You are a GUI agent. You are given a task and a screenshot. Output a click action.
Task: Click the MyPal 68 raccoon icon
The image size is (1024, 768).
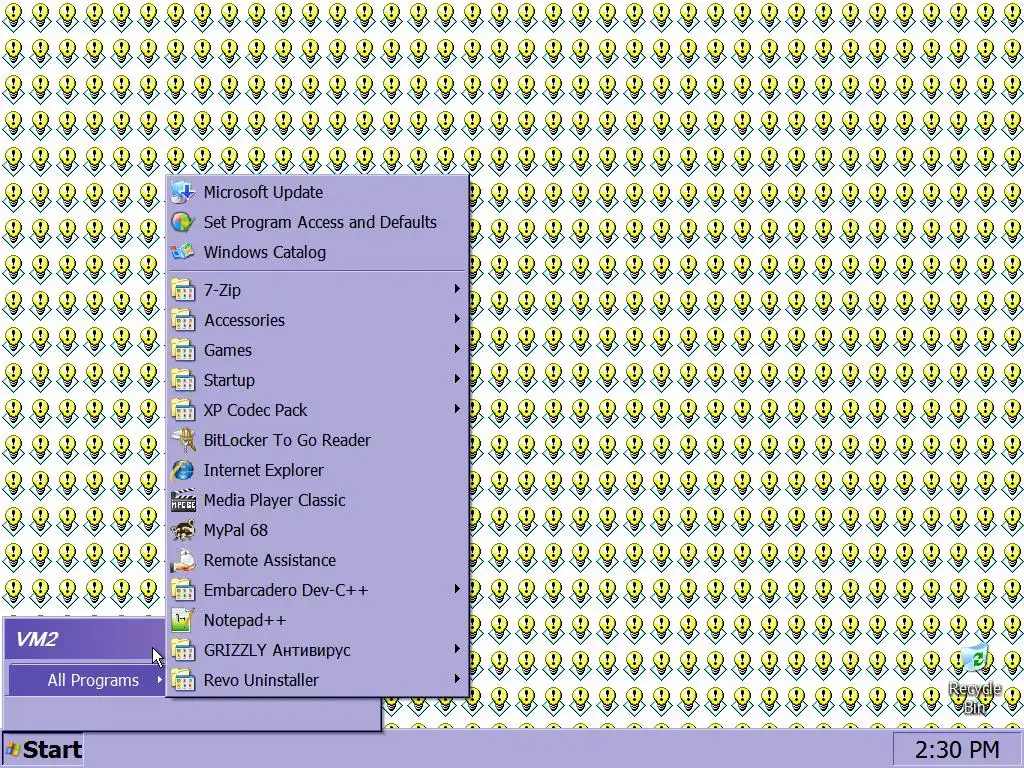click(183, 530)
